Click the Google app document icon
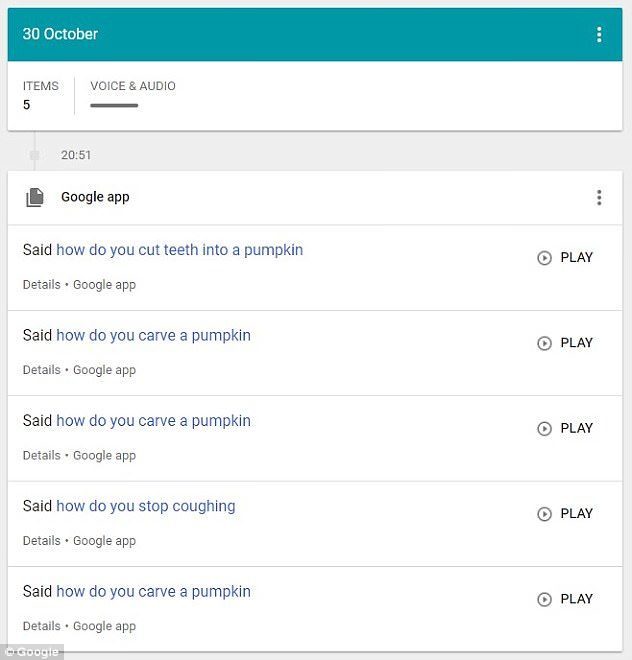The height and width of the screenshot is (660, 632). tap(35, 197)
